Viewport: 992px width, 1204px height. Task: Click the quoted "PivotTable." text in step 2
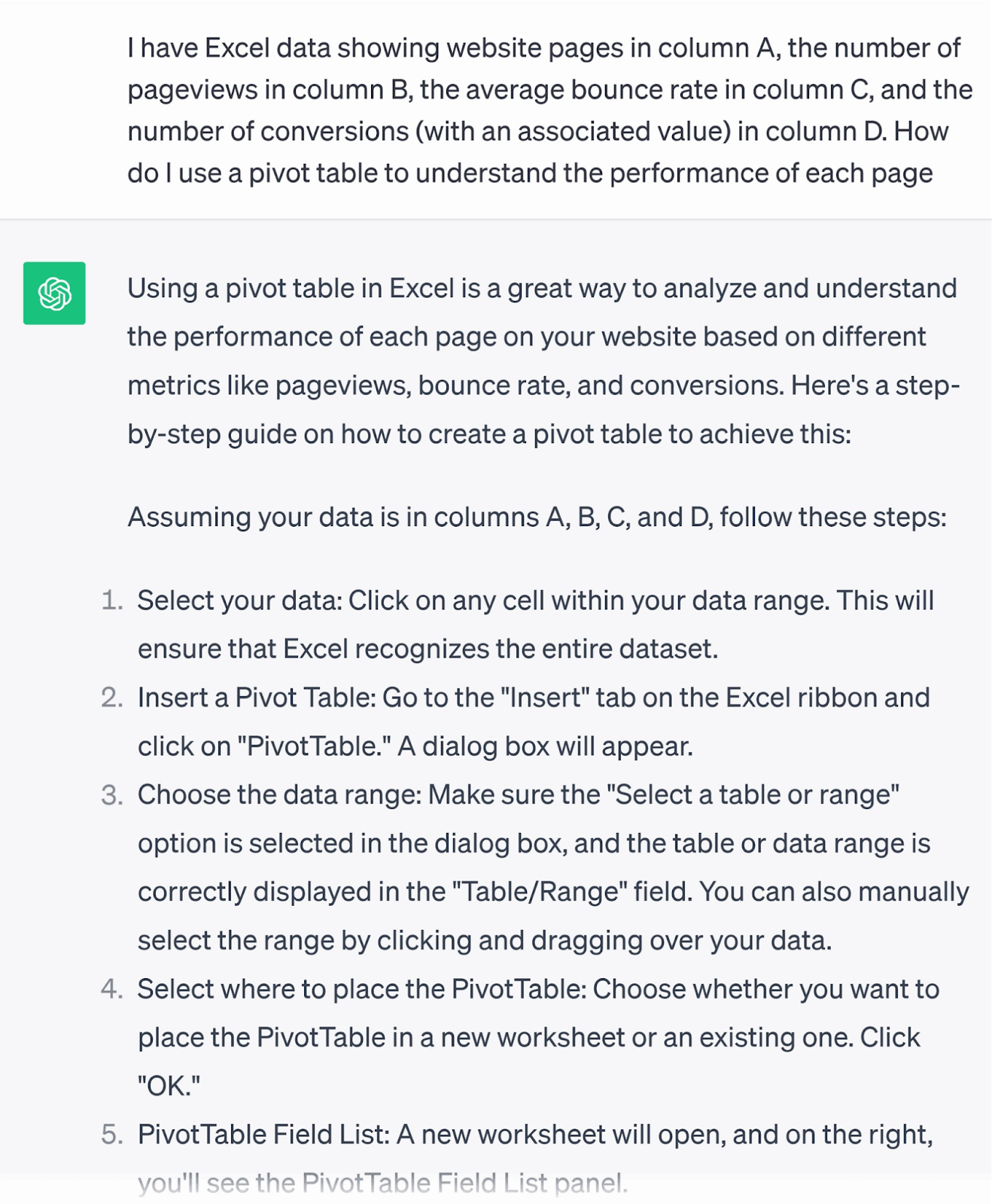[314, 746]
